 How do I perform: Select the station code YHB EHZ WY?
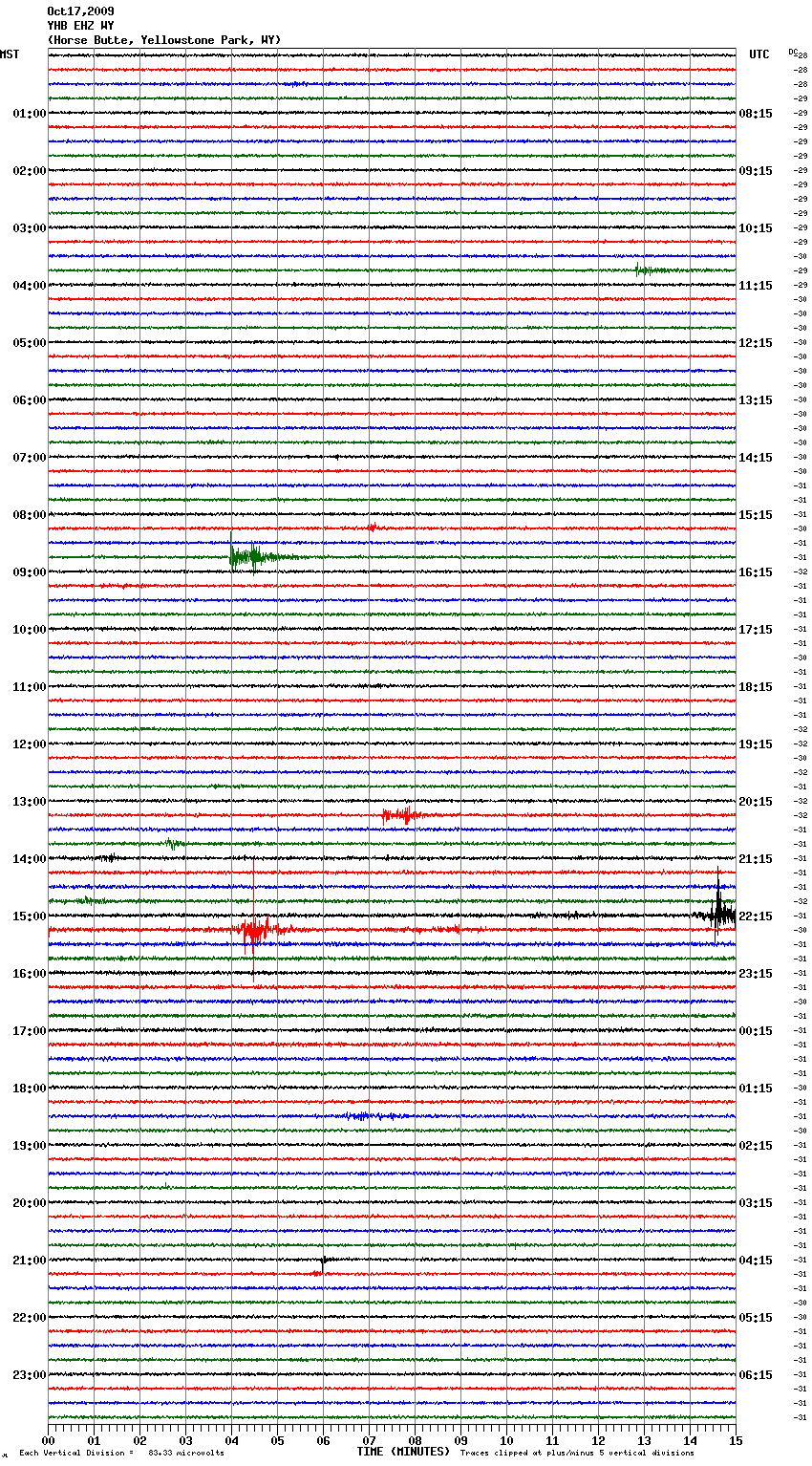point(80,26)
